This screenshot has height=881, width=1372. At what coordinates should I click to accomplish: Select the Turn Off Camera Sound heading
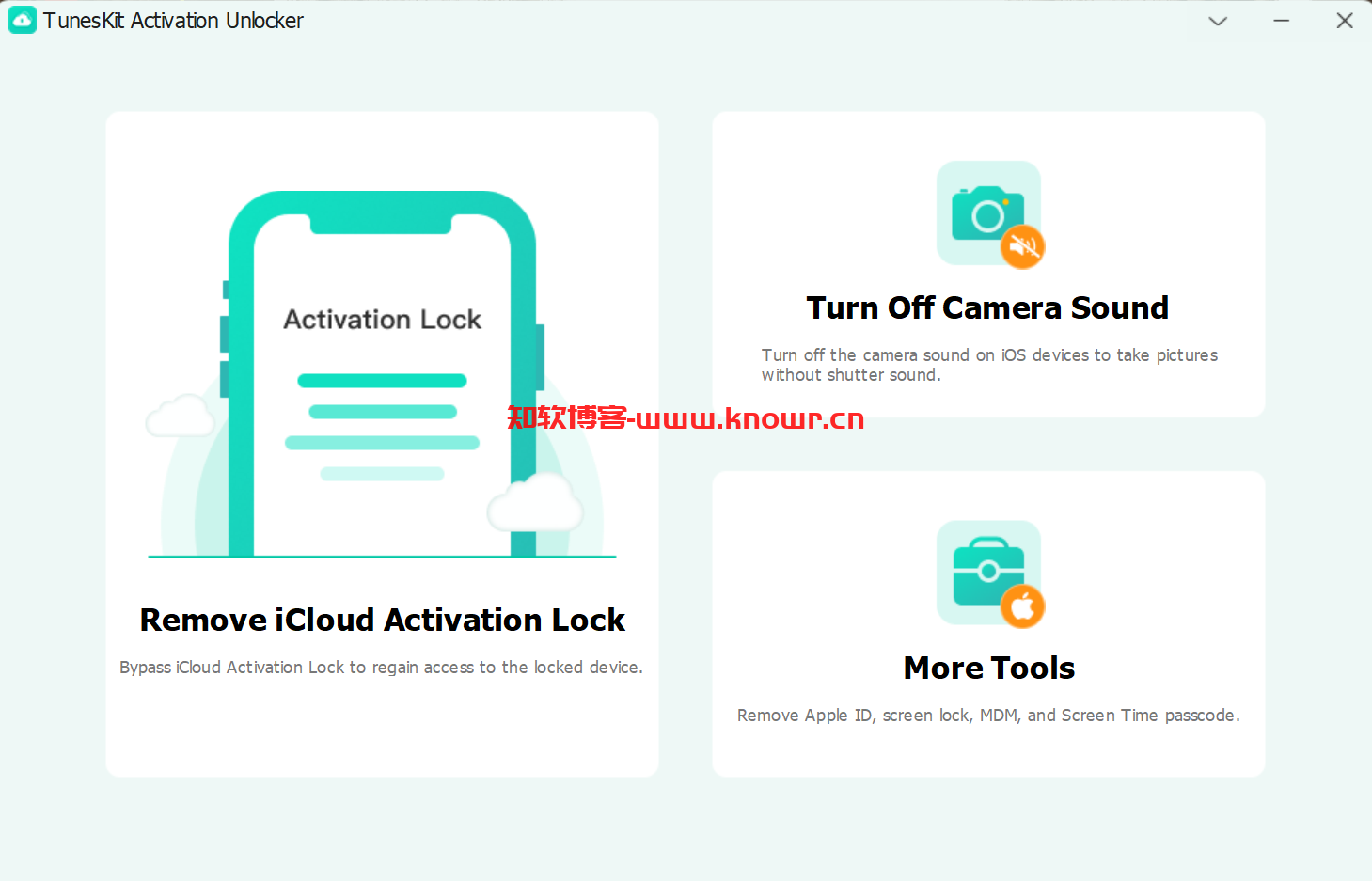(x=987, y=307)
